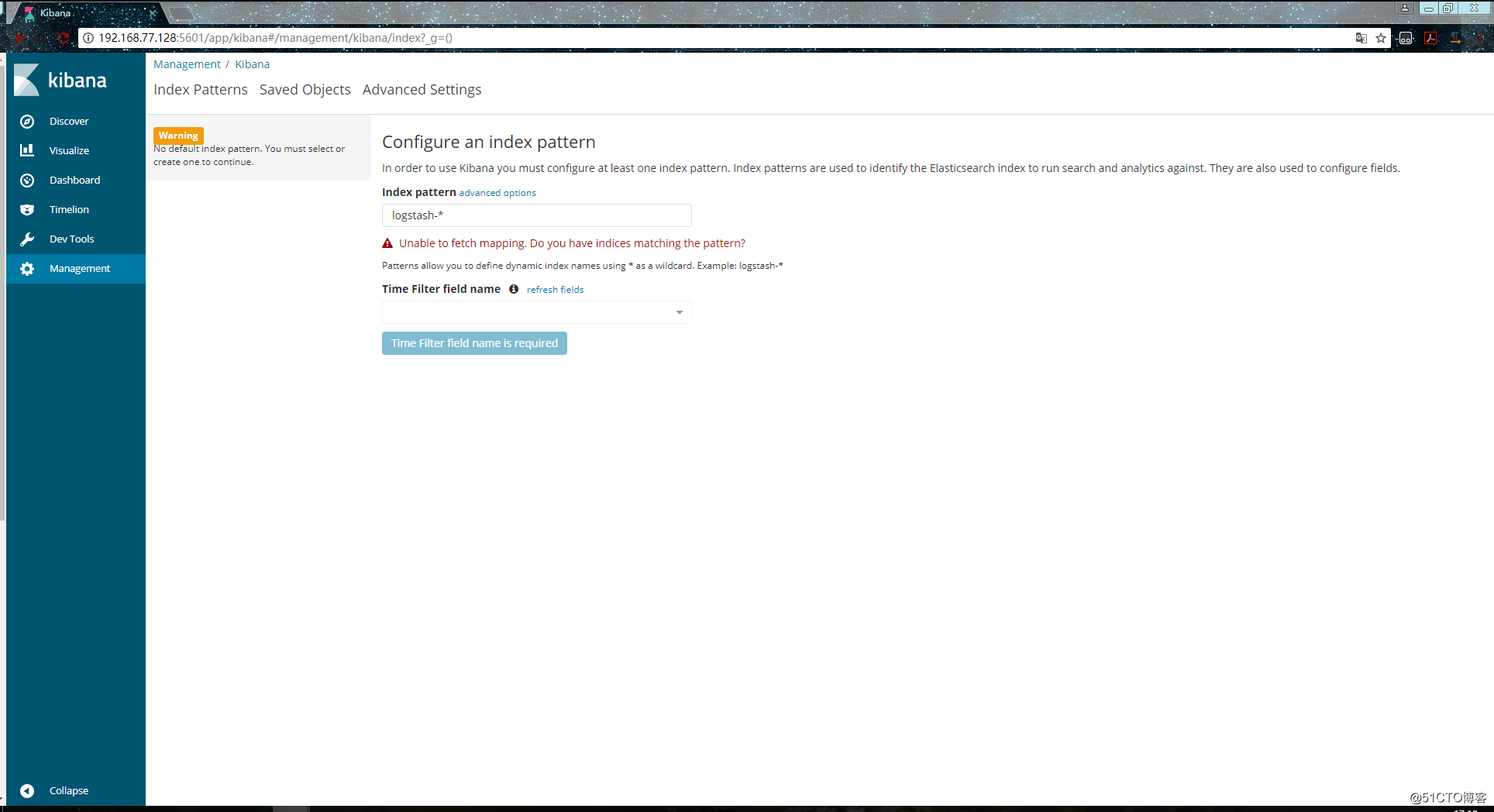The image size is (1494, 812).
Task: Open Discover compass icon in sidebar
Action: (x=27, y=122)
